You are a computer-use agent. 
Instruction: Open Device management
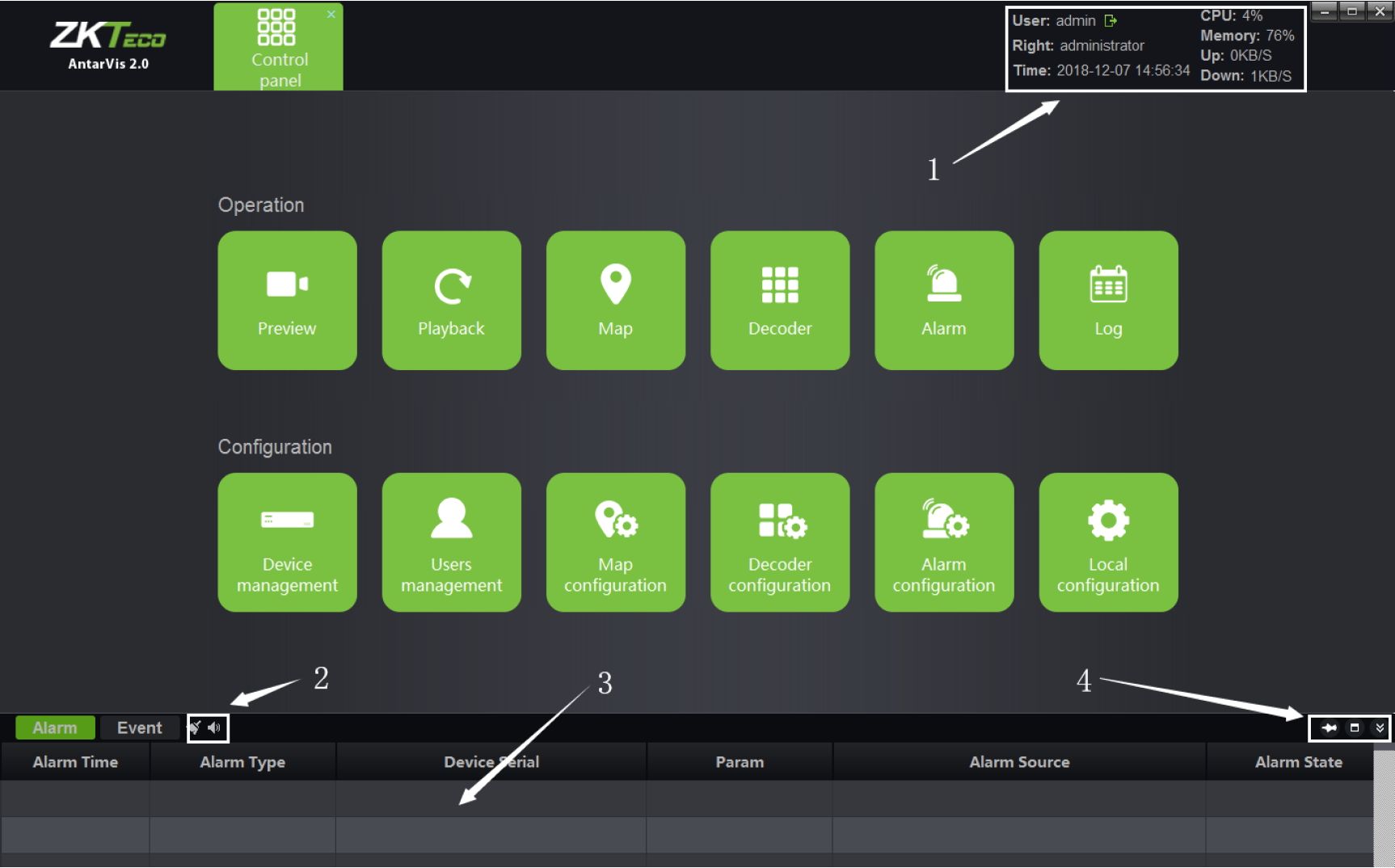click(287, 542)
